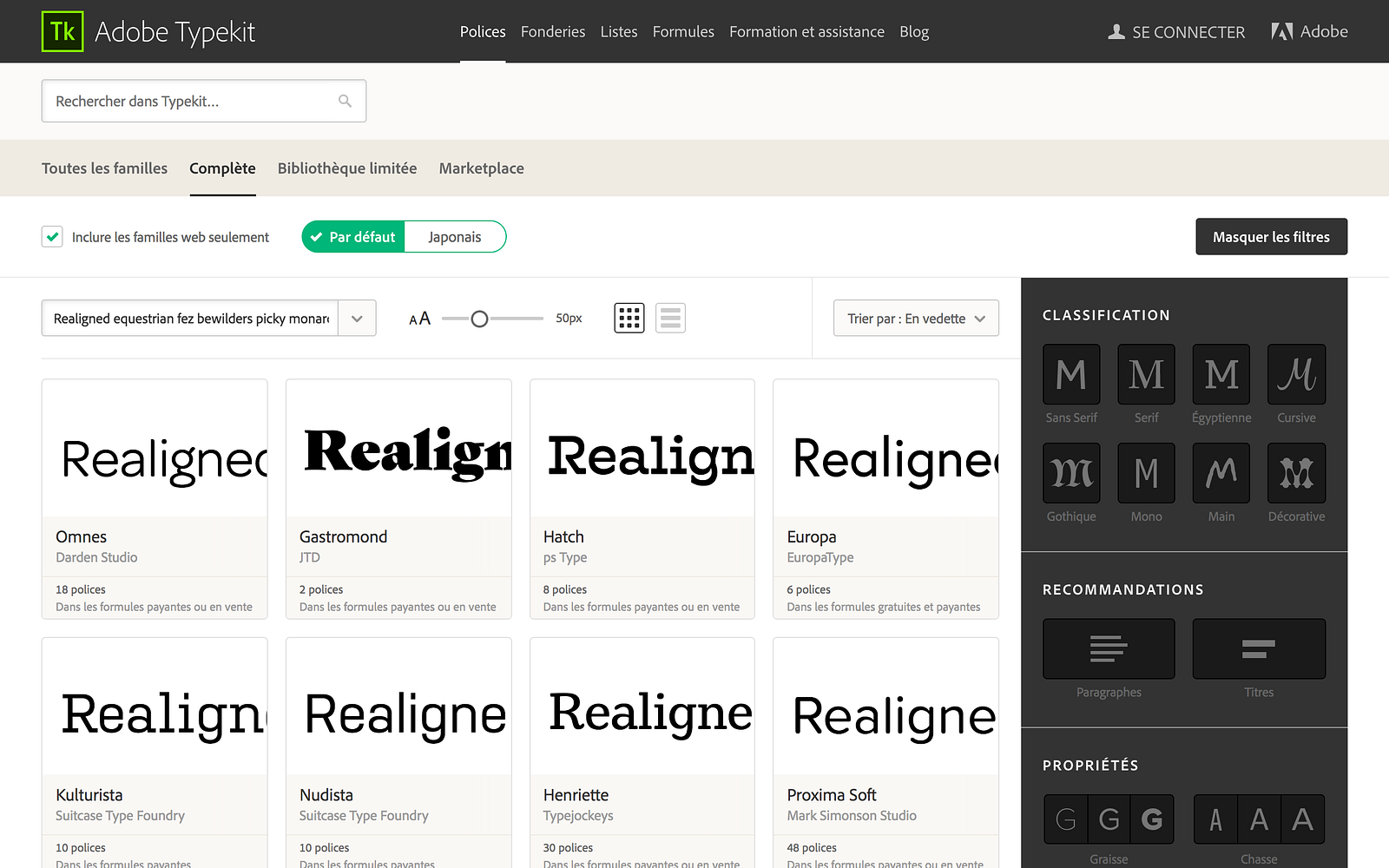Open the Kulturista font family link

coord(89,795)
